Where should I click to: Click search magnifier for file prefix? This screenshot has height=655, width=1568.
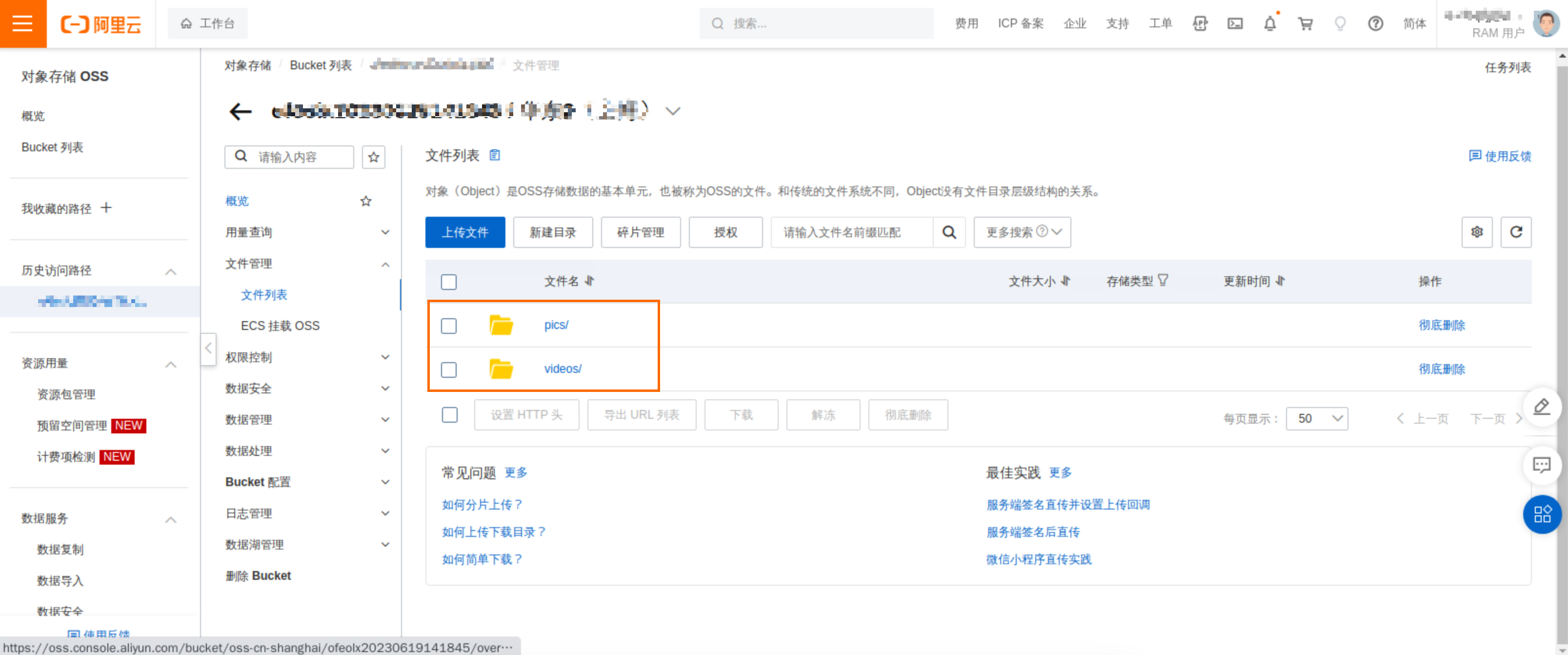[949, 232]
